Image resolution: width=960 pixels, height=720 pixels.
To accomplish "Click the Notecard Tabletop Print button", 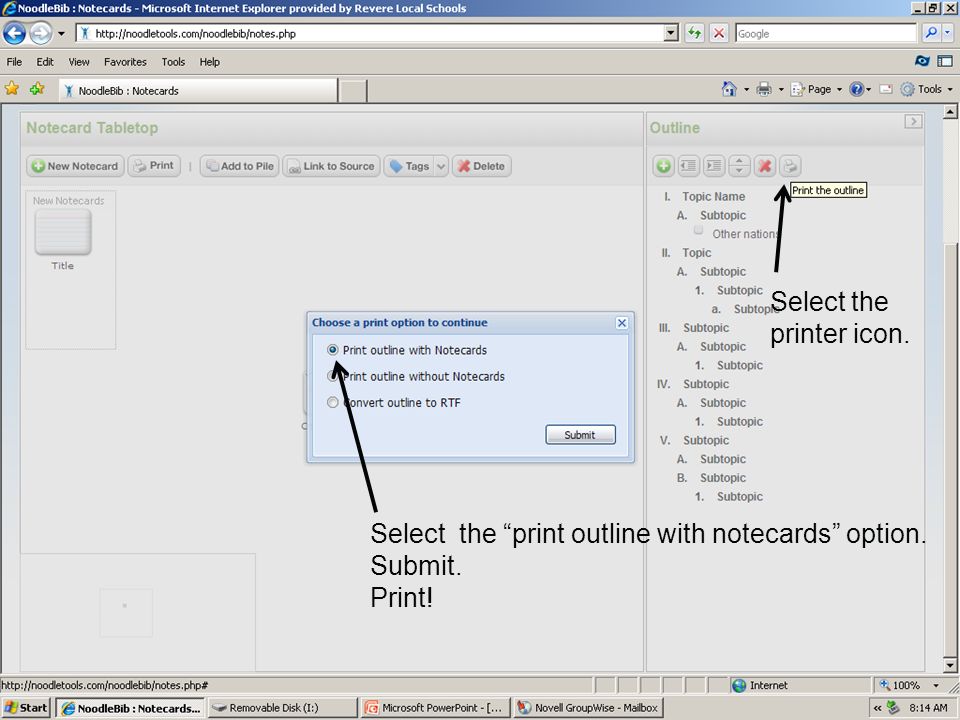I will pyautogui.click(x=154, y=165).
